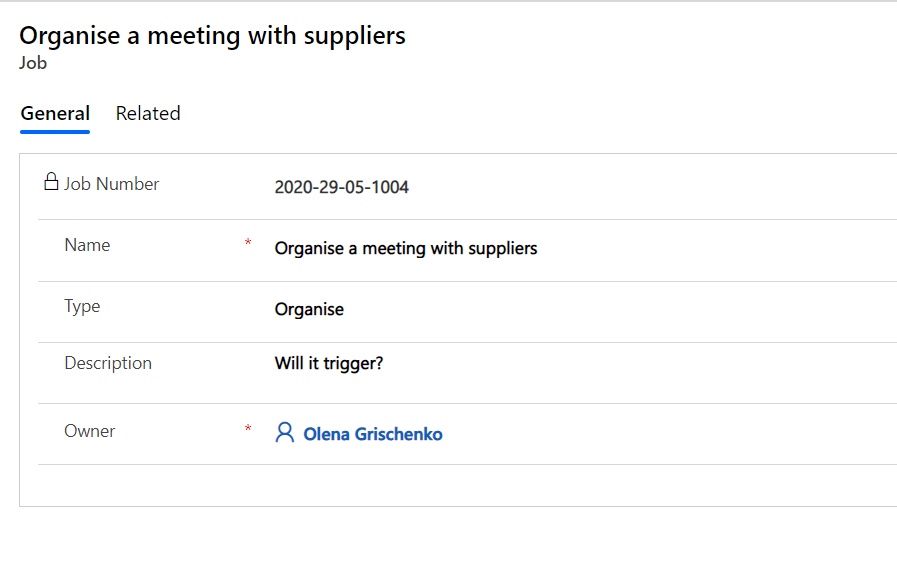The width and height of the screenshot is (897, 568).
Task: Click the person icon next to Olena Grischenko
Action: (285, 433)
